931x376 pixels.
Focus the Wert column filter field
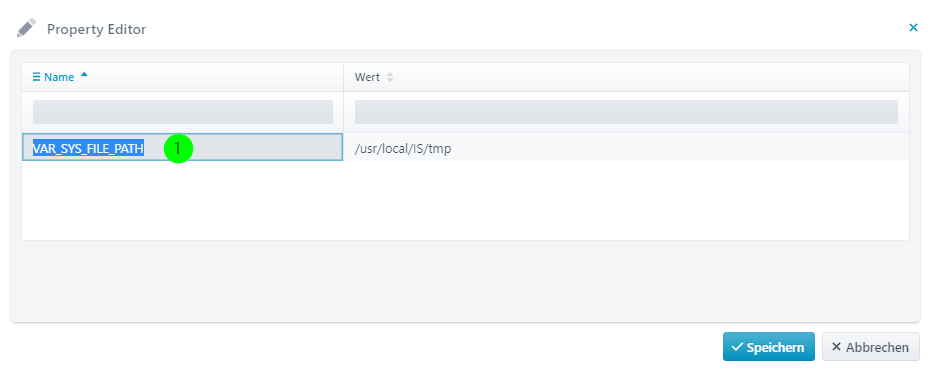pyautogui.click(x=626, y=112)
